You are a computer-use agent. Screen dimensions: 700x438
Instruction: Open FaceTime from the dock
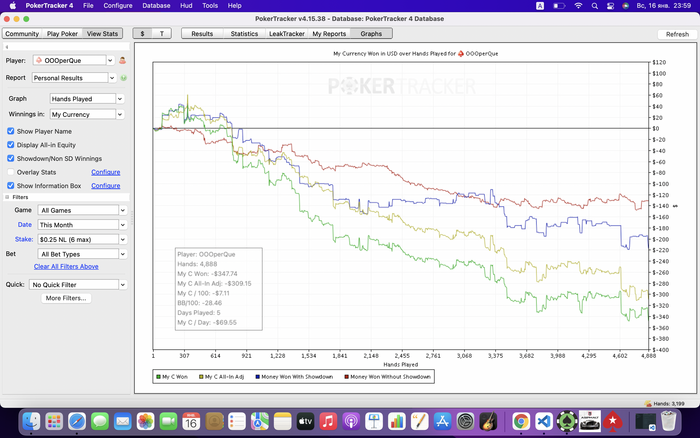tap(168, 421)
